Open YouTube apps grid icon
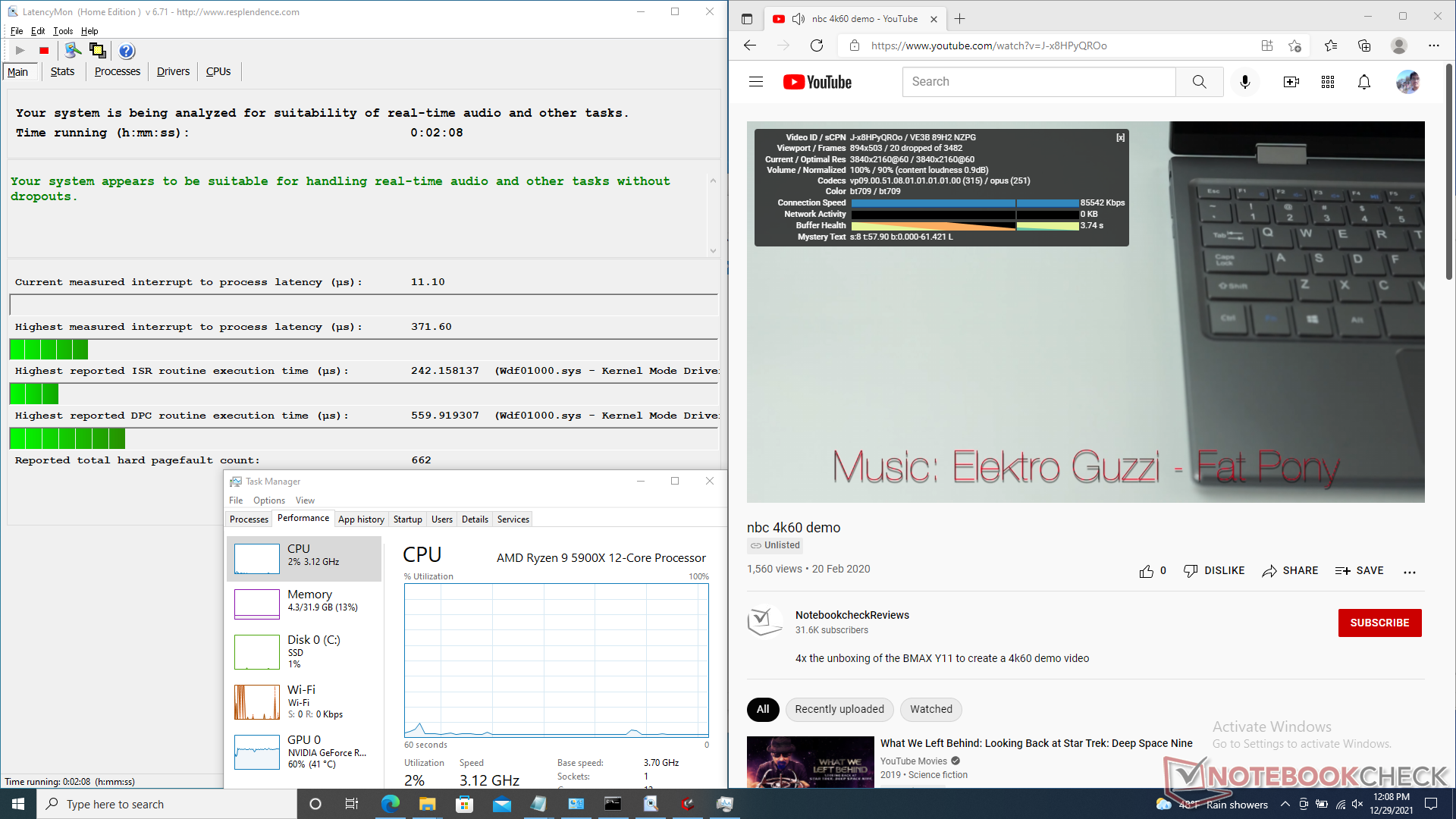The width and height of the screenshot is (1456, 819). pyautogui.click(x=1327, y=82)
